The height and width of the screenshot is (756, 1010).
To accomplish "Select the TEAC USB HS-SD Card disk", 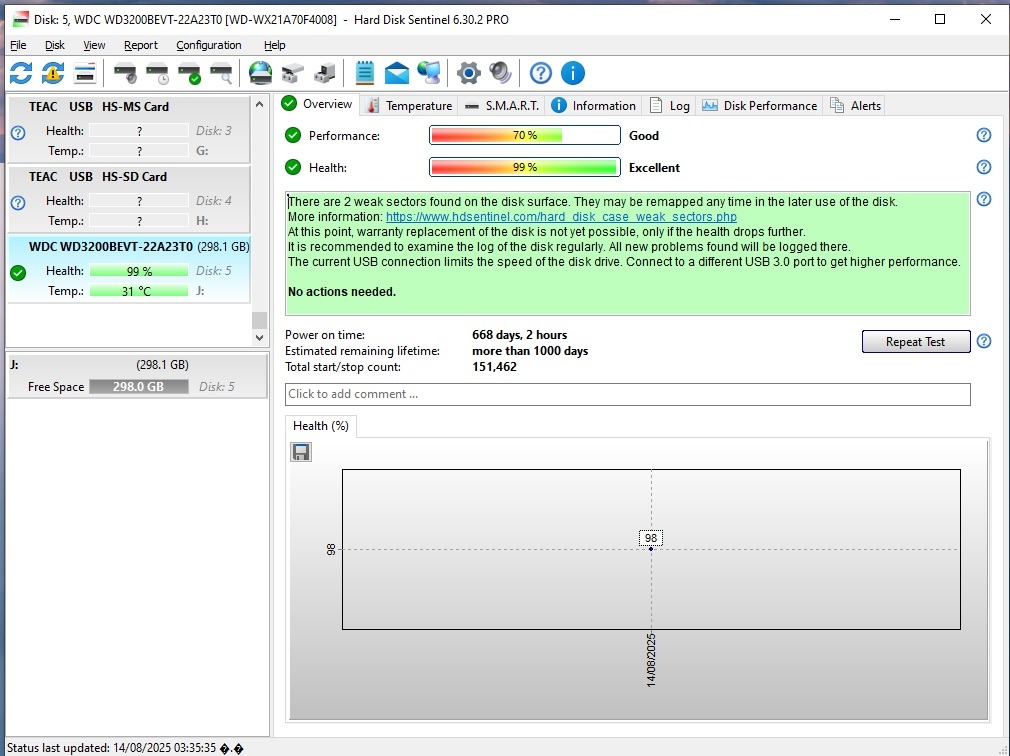I will pyautogui.click(x=129, y=199).
